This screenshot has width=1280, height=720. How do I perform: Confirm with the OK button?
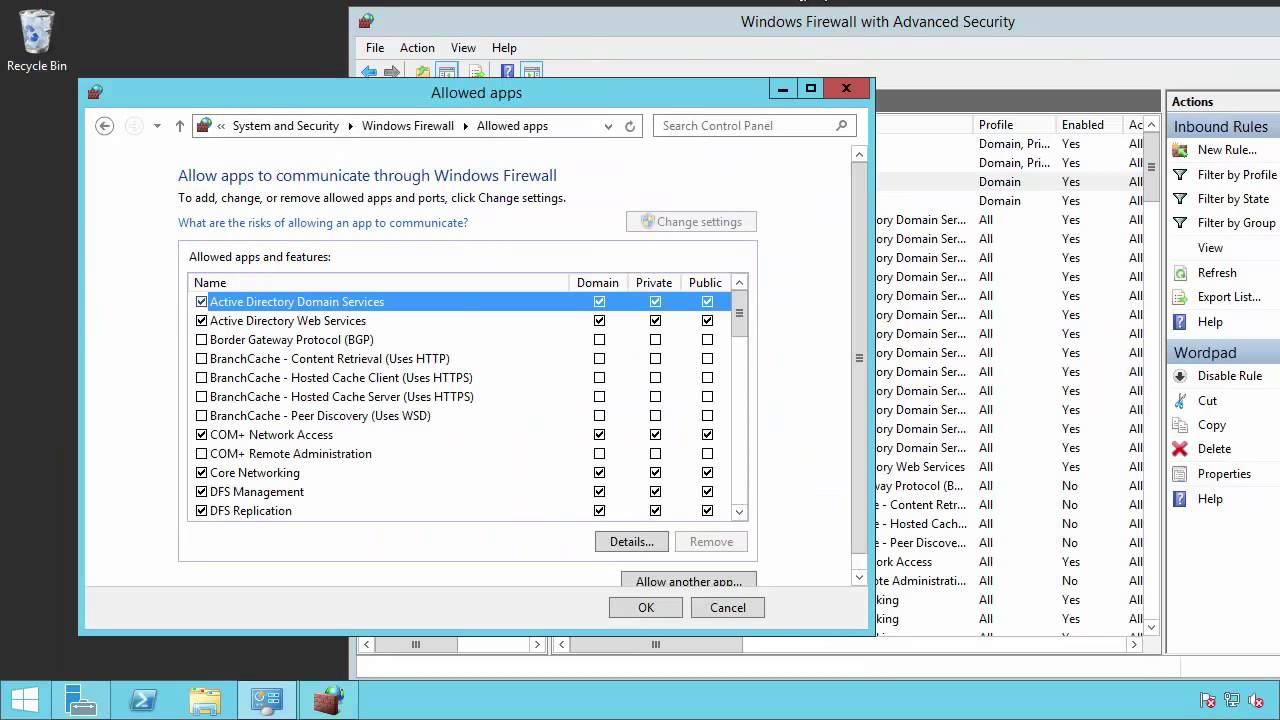[646, 608]
